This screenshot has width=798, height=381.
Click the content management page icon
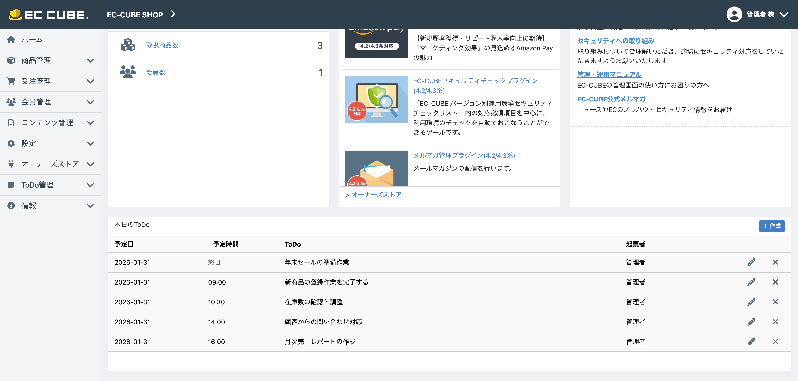click(x=11, y=123)
